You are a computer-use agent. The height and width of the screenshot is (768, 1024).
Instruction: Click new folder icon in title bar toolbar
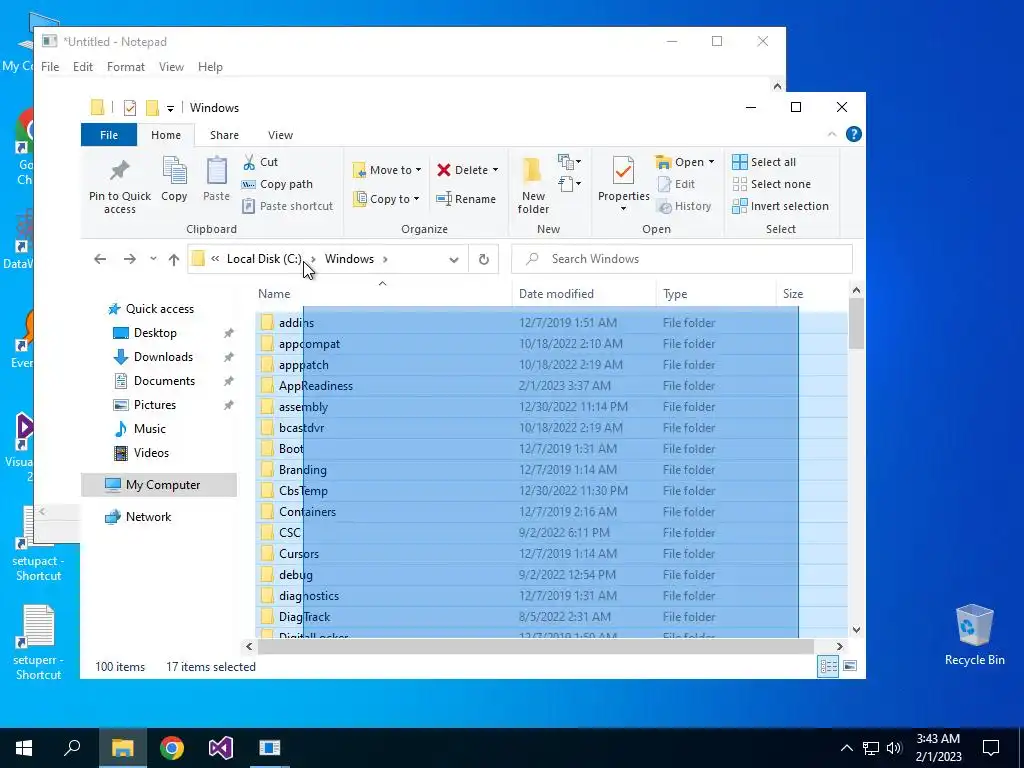click(152, 108)
